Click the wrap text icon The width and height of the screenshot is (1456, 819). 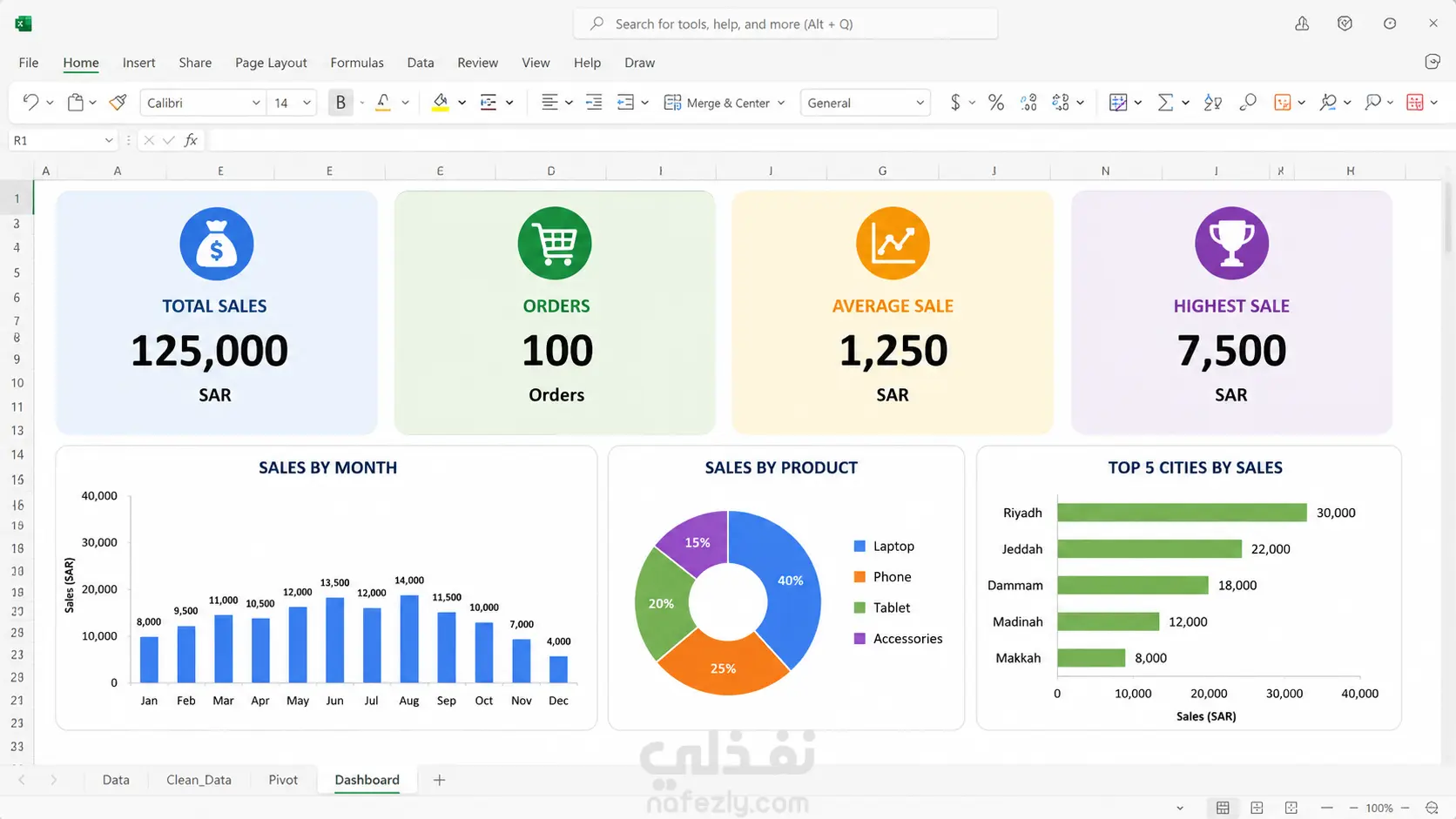[625, 102]
